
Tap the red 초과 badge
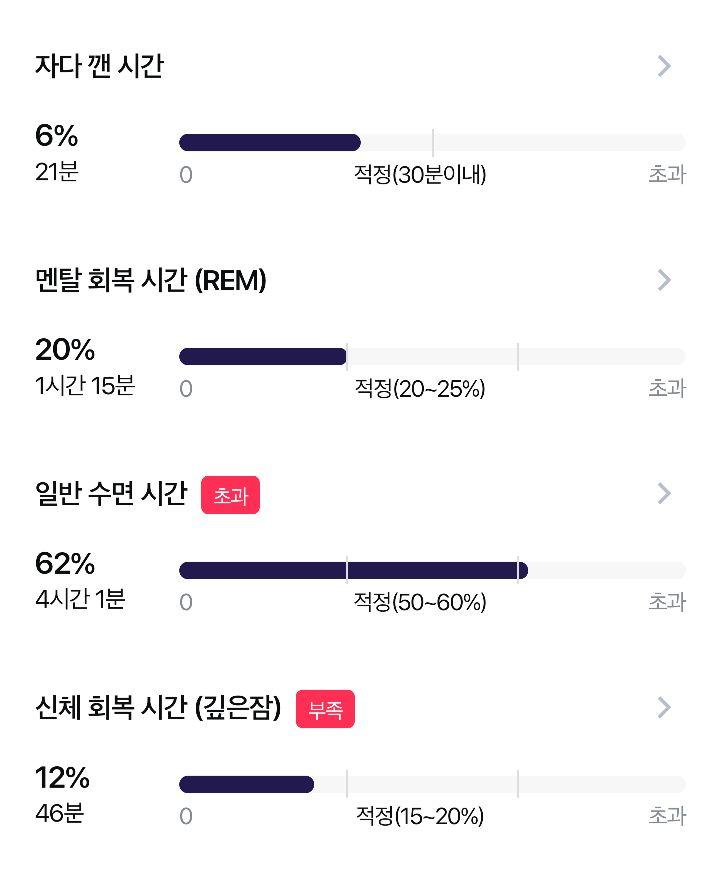[230, 495]
